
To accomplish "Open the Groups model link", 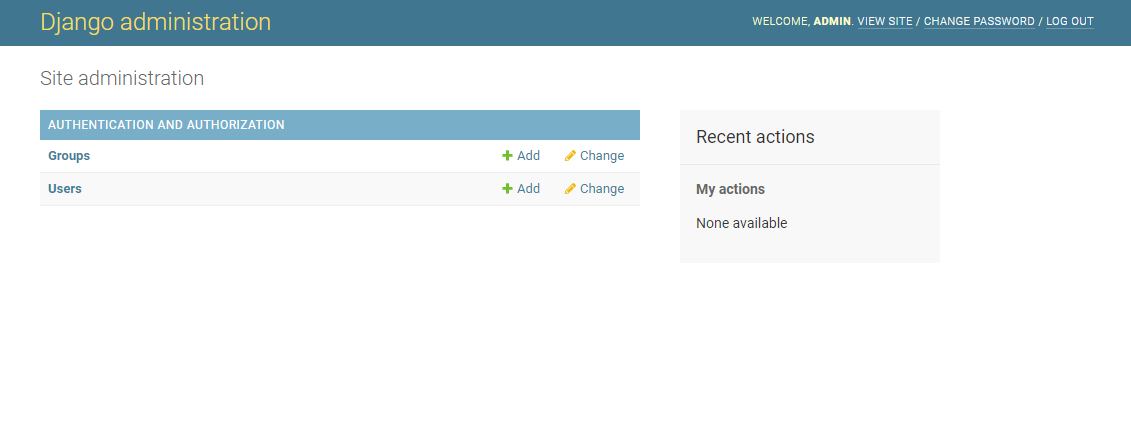I will [x=69, y=156].
